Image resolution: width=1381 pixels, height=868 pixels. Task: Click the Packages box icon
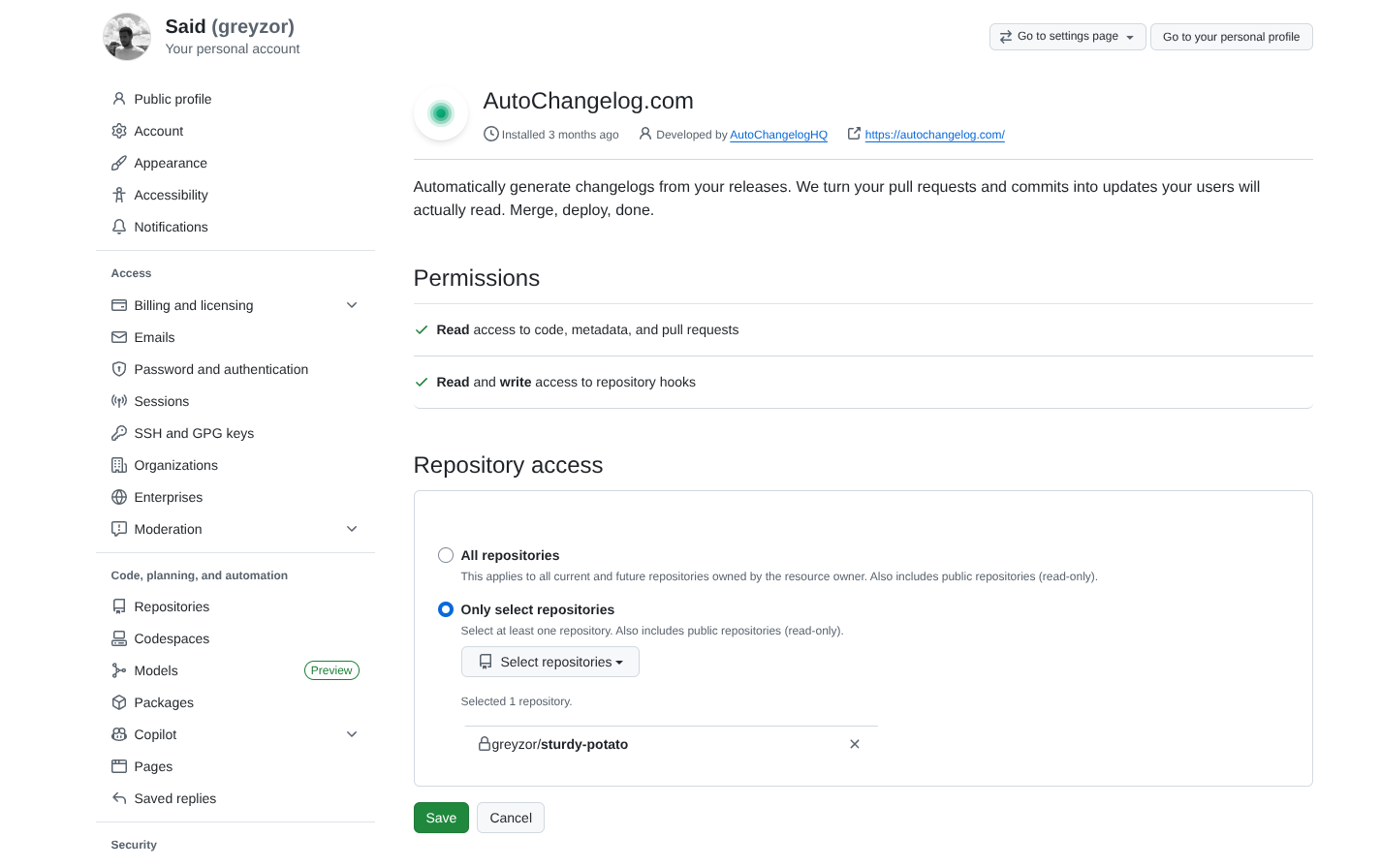(x=117, y=702)
